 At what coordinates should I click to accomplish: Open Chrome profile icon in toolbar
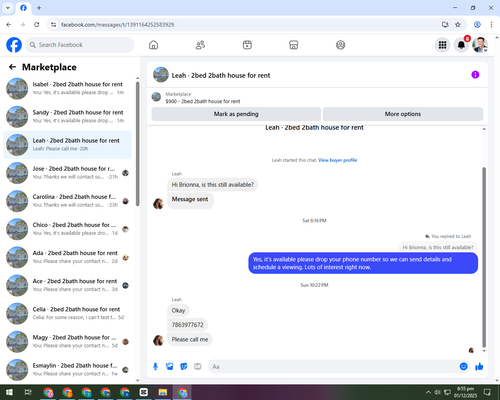click(x=477, y=25)
